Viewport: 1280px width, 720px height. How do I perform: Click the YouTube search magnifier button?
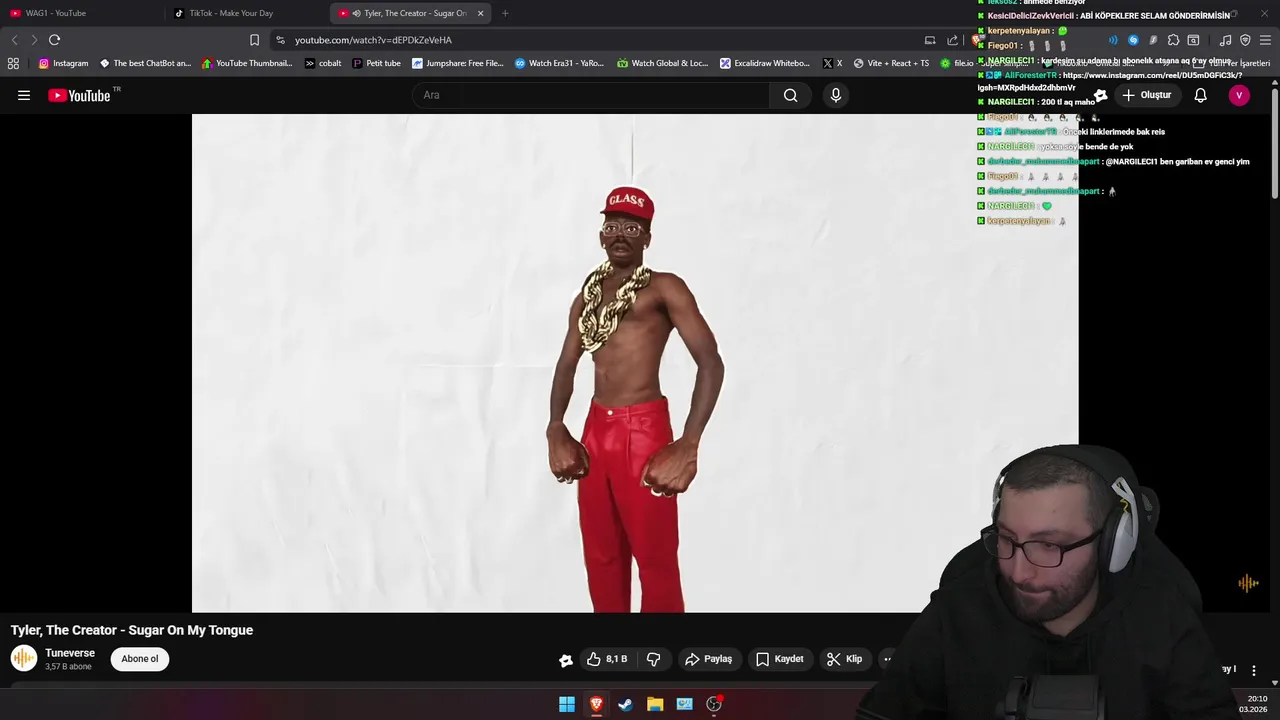[790, 95]
